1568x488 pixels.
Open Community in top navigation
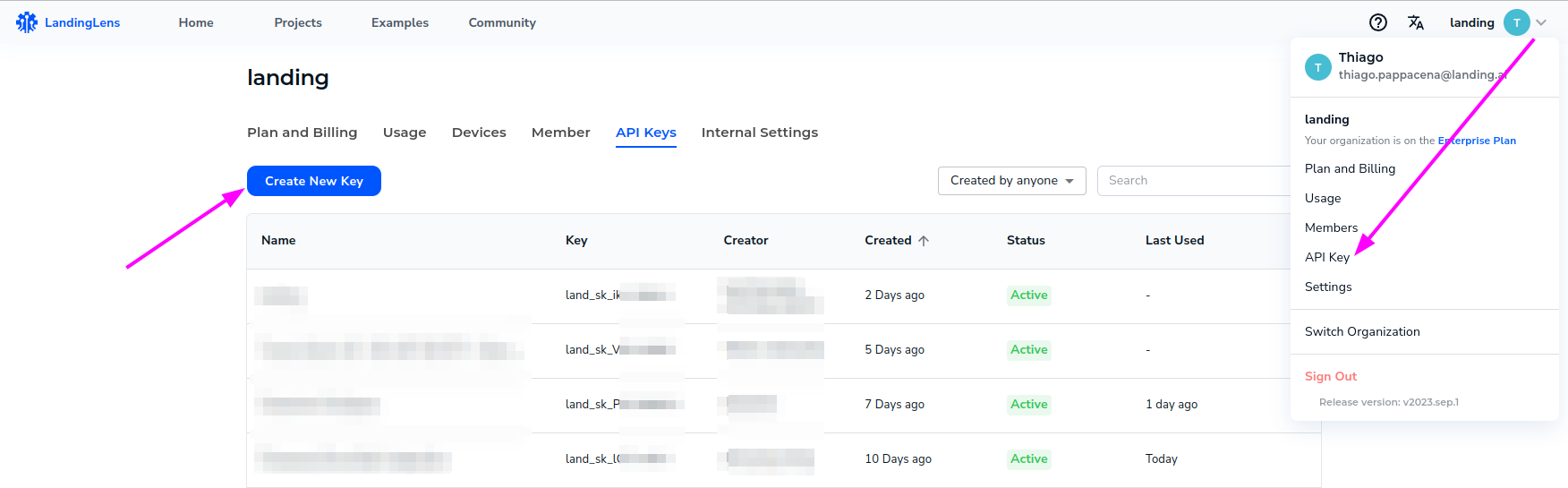[x=502, y=22]
